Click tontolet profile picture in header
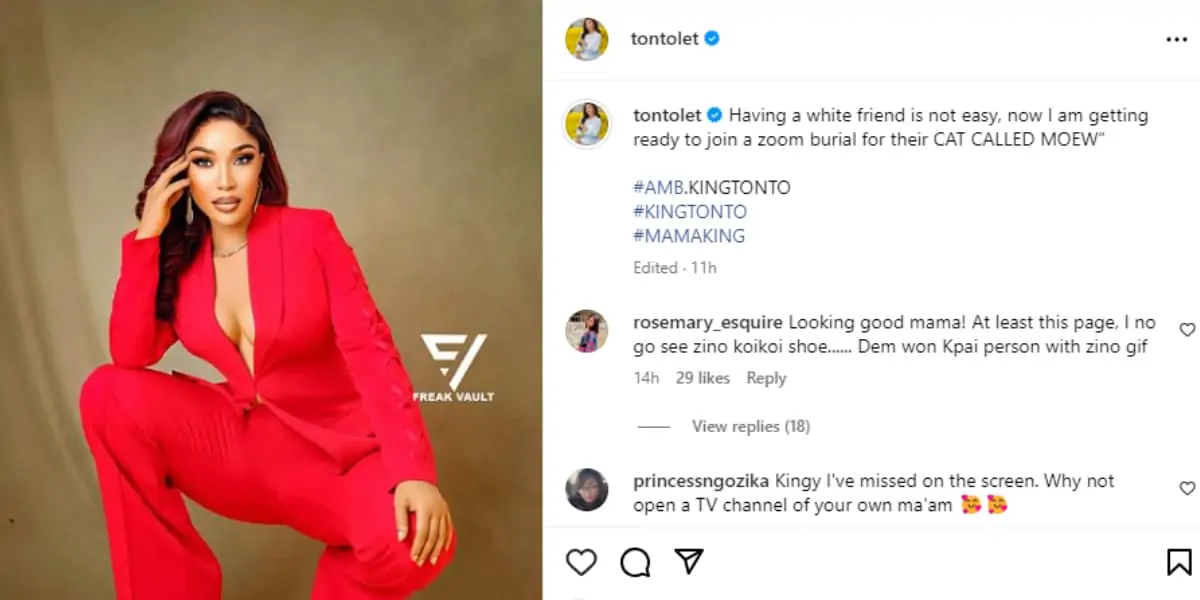 click(586, 39)
